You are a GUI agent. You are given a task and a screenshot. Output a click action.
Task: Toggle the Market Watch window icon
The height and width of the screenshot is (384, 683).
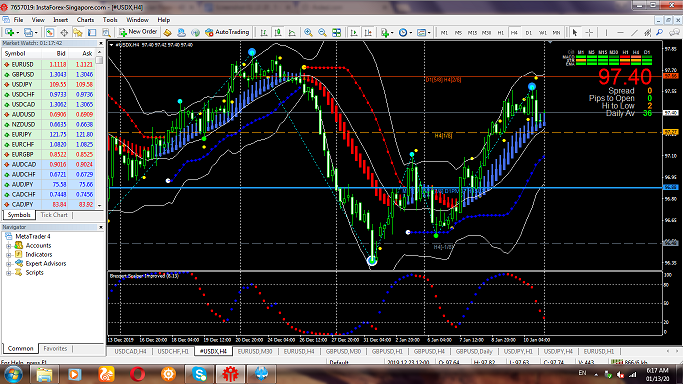(x=50, y=33)
